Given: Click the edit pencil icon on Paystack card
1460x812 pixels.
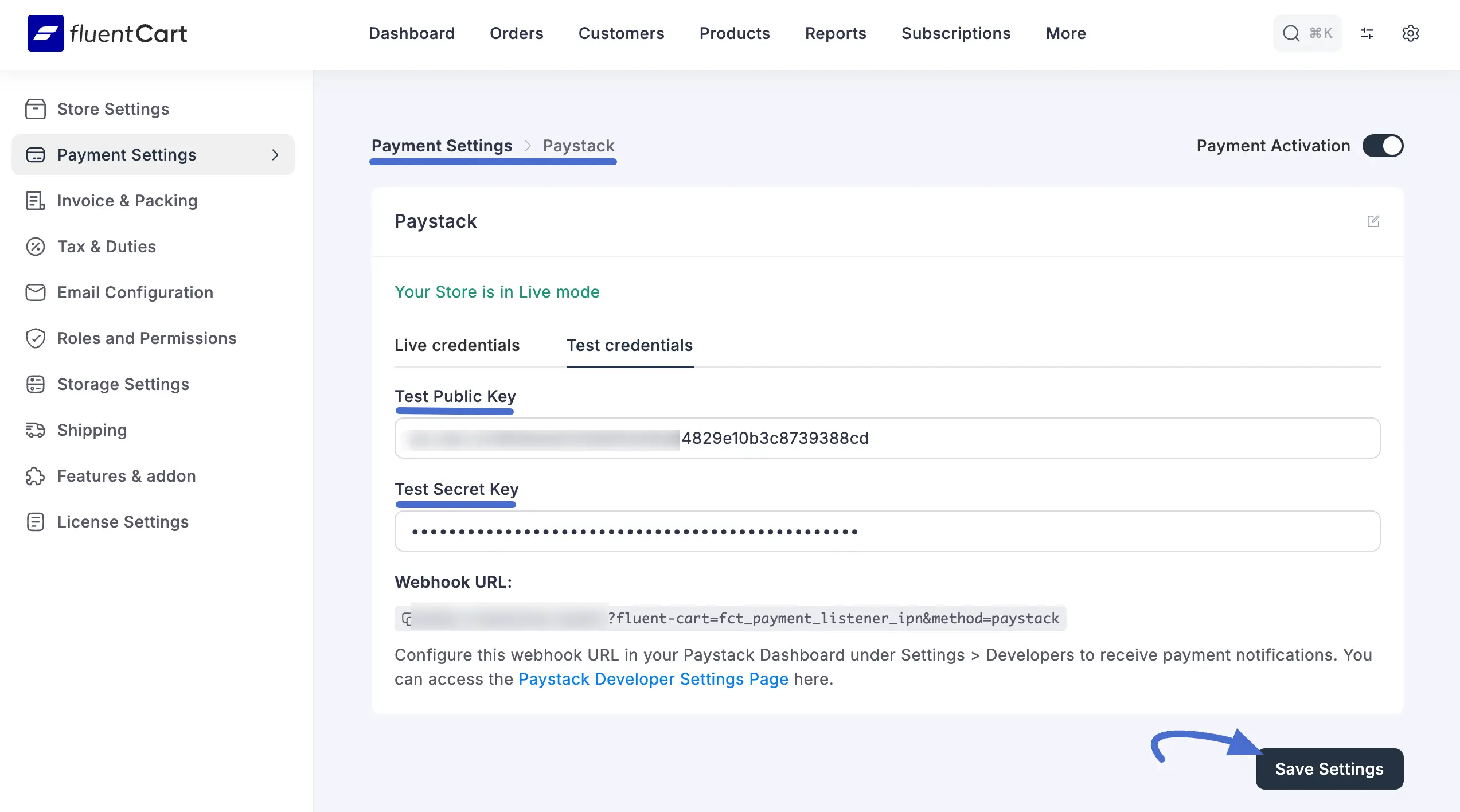Looking at the screenshot, I should coord(1375,221).
